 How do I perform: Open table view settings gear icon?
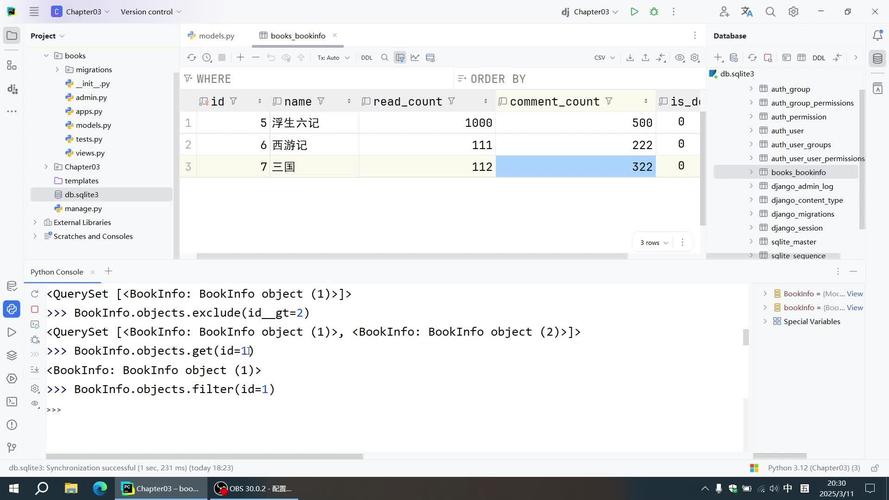click(695, 58)
